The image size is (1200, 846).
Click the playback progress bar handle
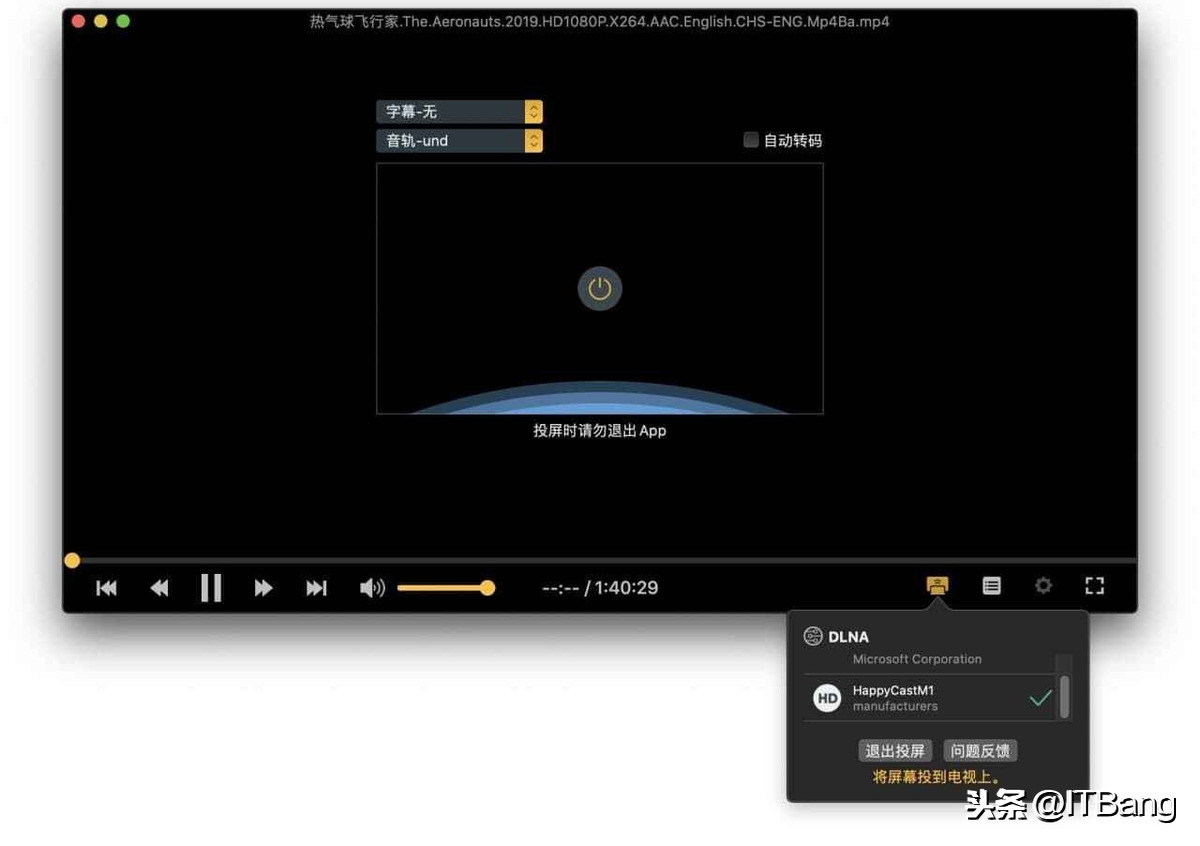pyautogui.click(x=72, y=561)
